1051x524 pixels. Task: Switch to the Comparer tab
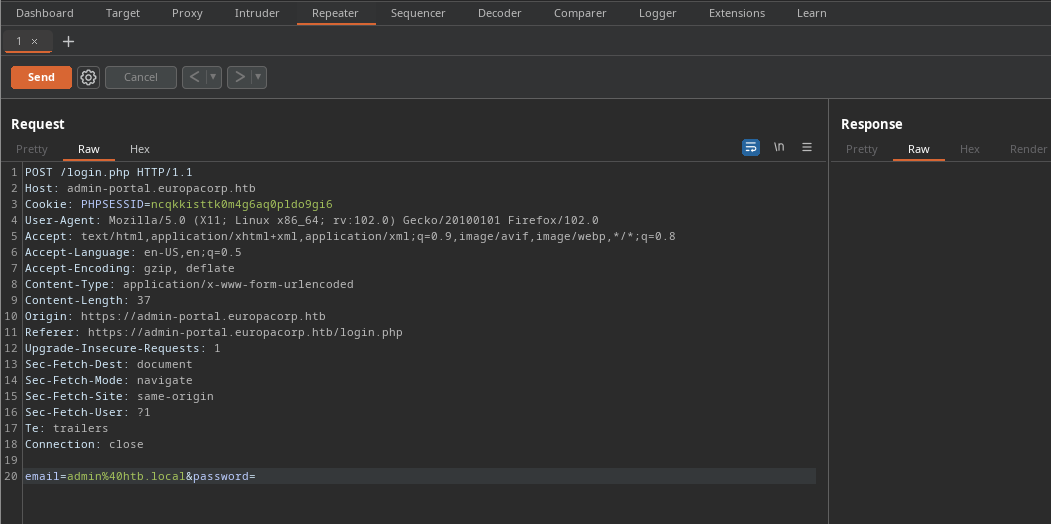pos(580,13)
